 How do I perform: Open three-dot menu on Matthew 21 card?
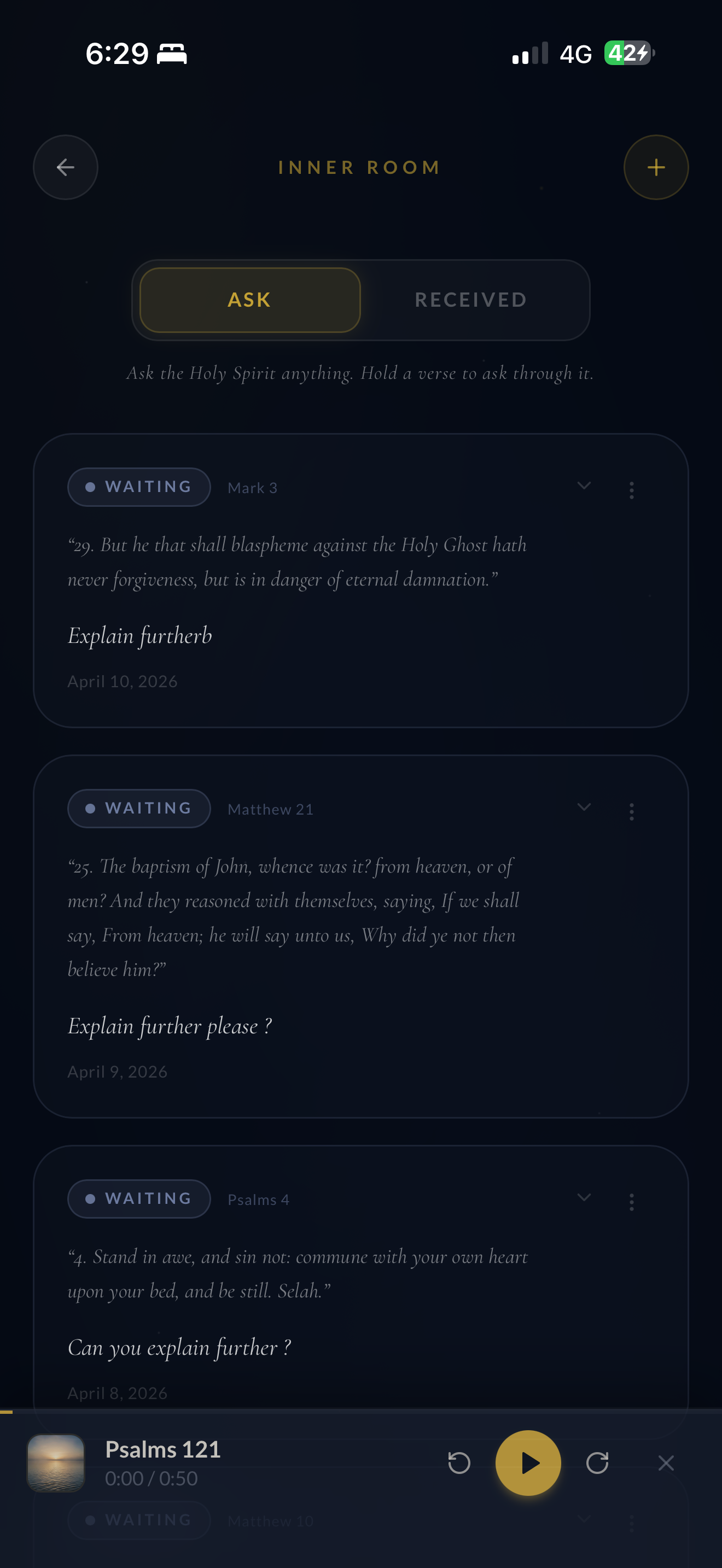coord(632,811)
